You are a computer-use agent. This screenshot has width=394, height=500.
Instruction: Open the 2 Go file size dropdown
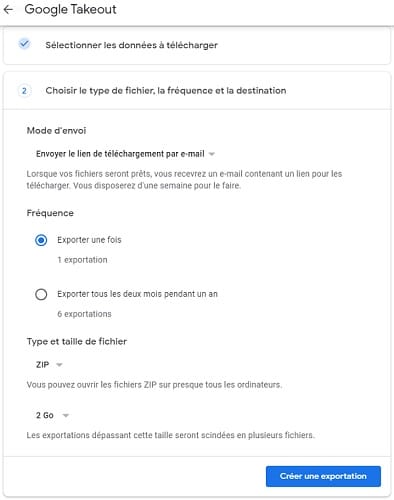[52, 415]
